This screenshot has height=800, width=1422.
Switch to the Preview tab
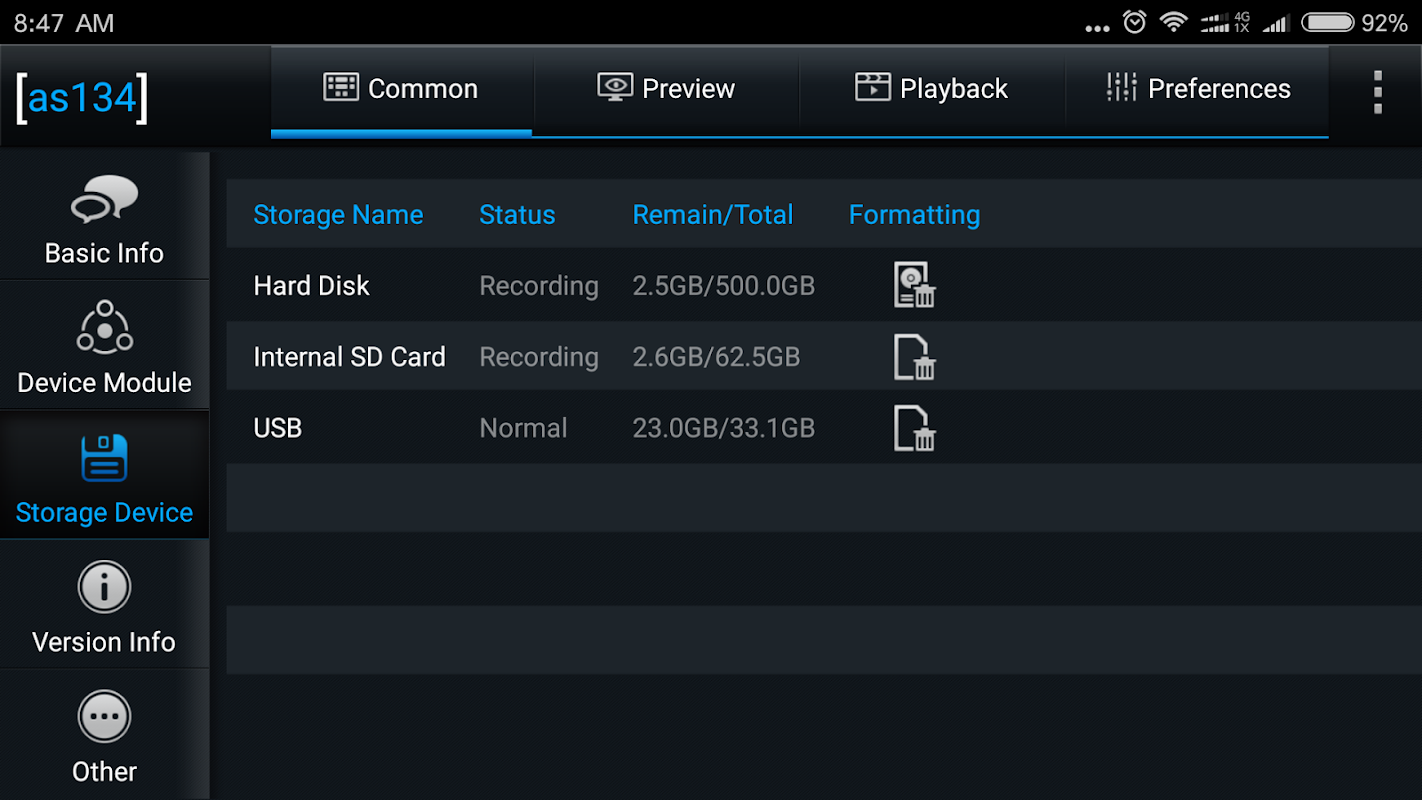click(666, 89)
